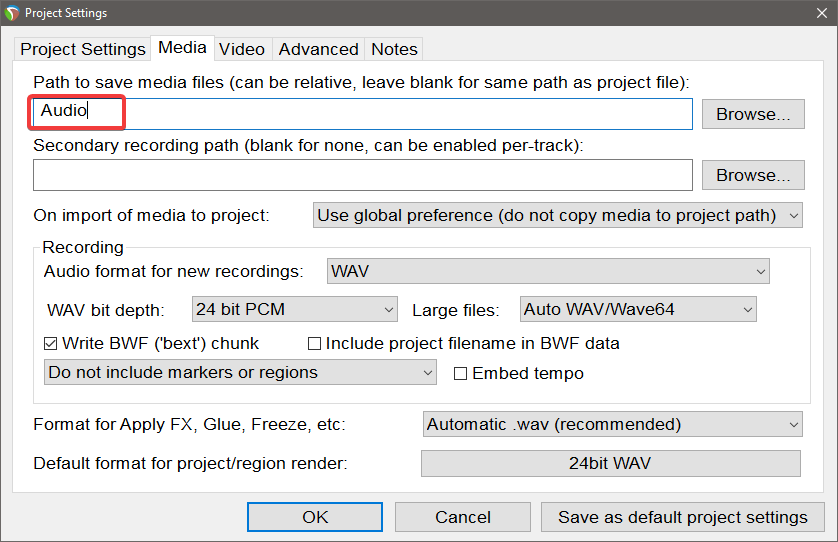This screenshot has width=838, height=542.
Task: Click the Secondary recording path input field
Action: click(362, 175)
